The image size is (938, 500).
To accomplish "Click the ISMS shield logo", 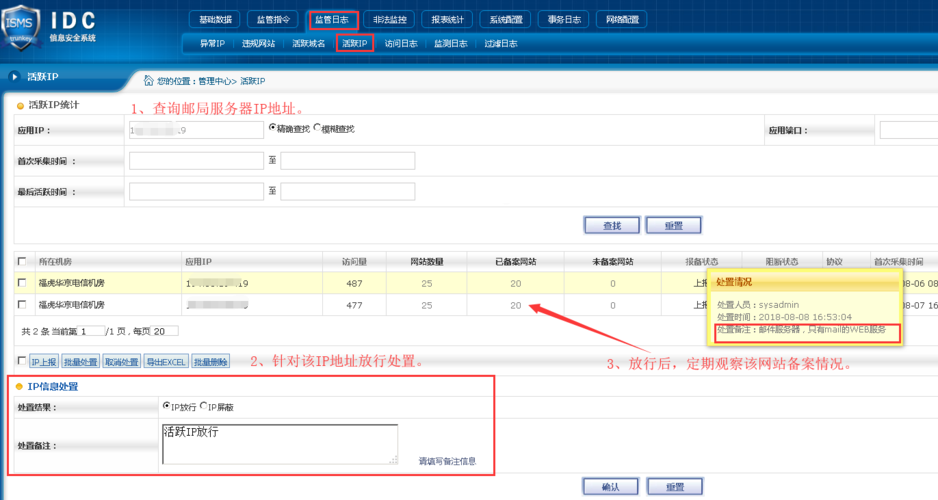I will 21,27.
